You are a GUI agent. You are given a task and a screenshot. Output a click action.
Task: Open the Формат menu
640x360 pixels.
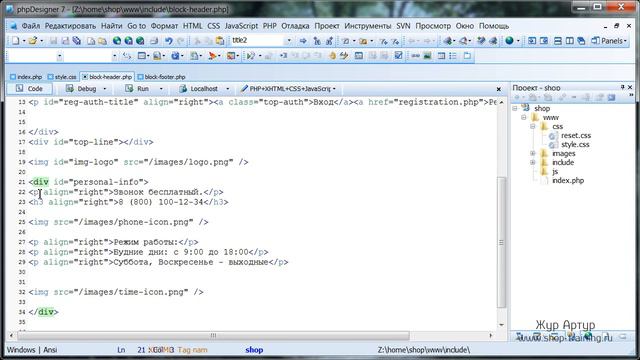point(164,26)
